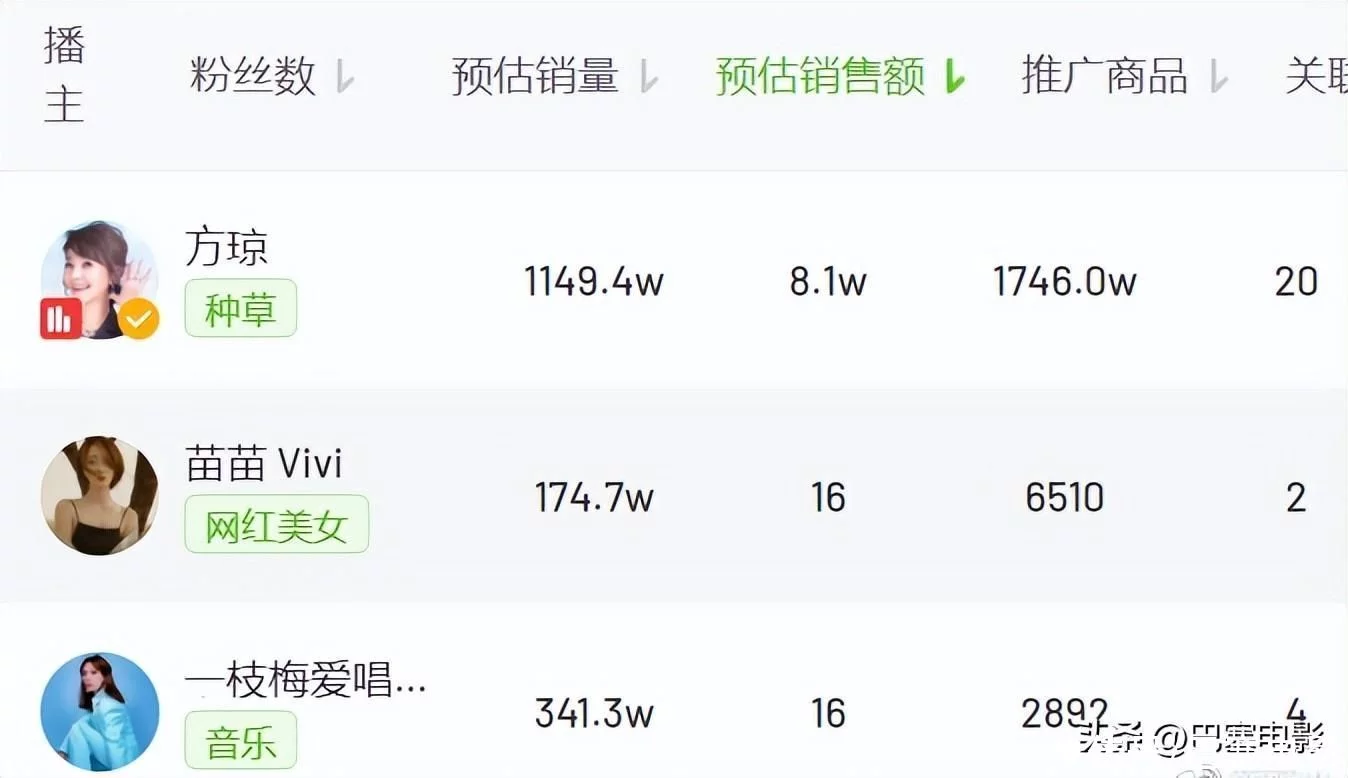1348x778 pixels.
Task: Select the 推广商品 column header
Action: coord(1104,76)
